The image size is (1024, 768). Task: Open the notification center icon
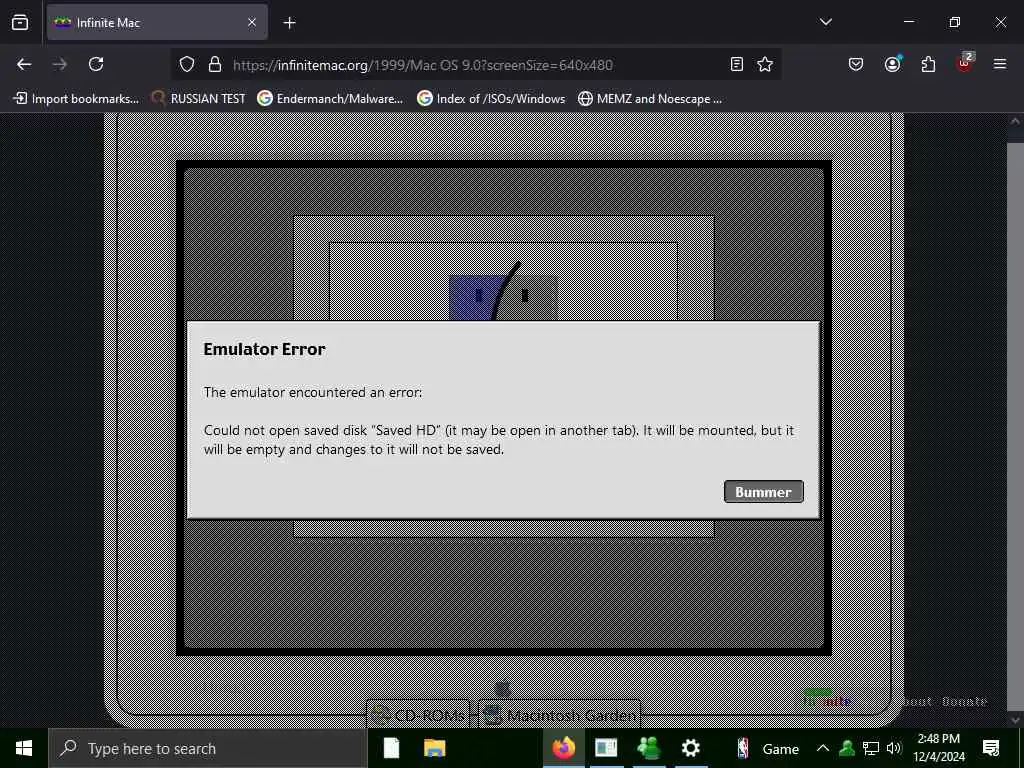click(991, 748)
